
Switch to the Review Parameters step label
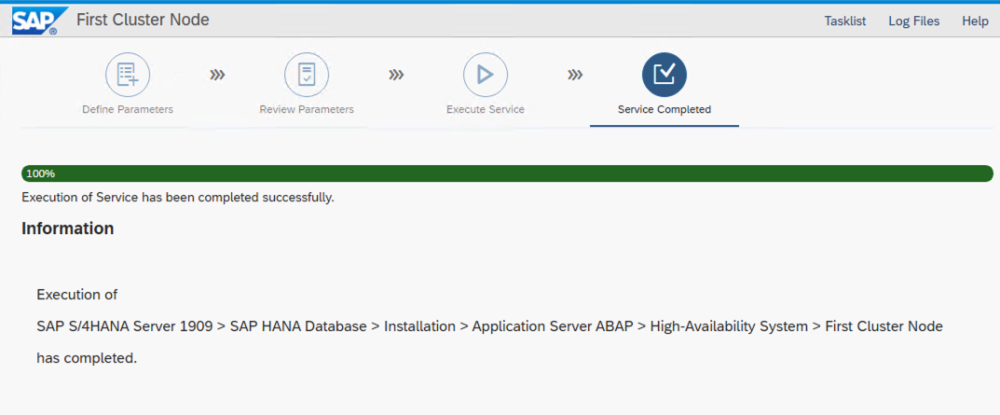306,109
